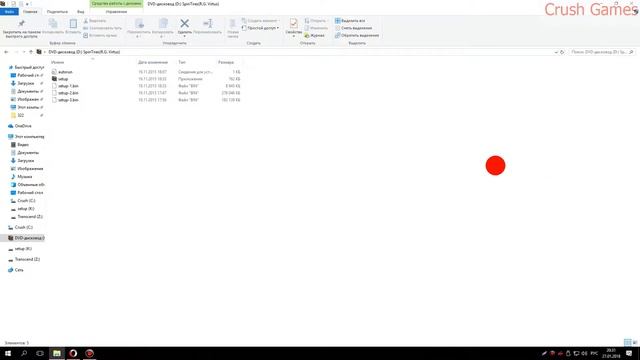The width and height of the screenshot is (640, 360).
Task: Click Paste shortcut (Вставить ярлык) command
Action: (x=100, y=36)
